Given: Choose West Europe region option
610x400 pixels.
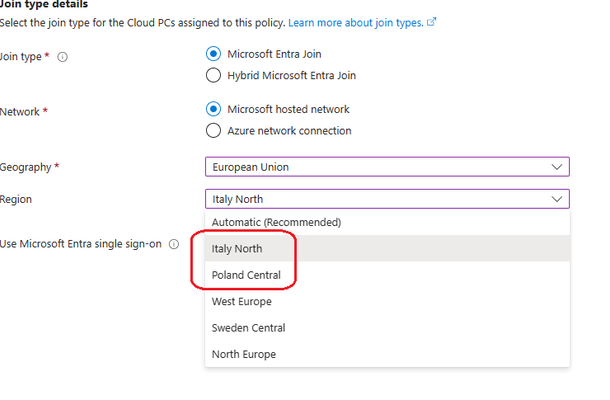Looking at the screenshot, I should pos(387,301).
